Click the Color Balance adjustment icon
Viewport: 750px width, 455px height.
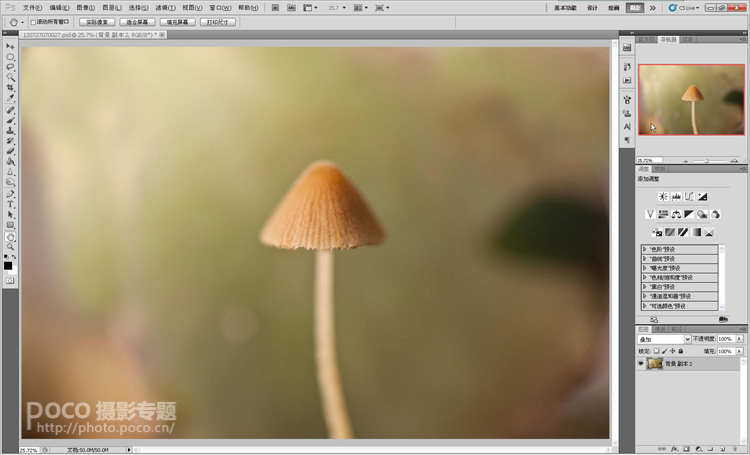(x=676, y=214)
